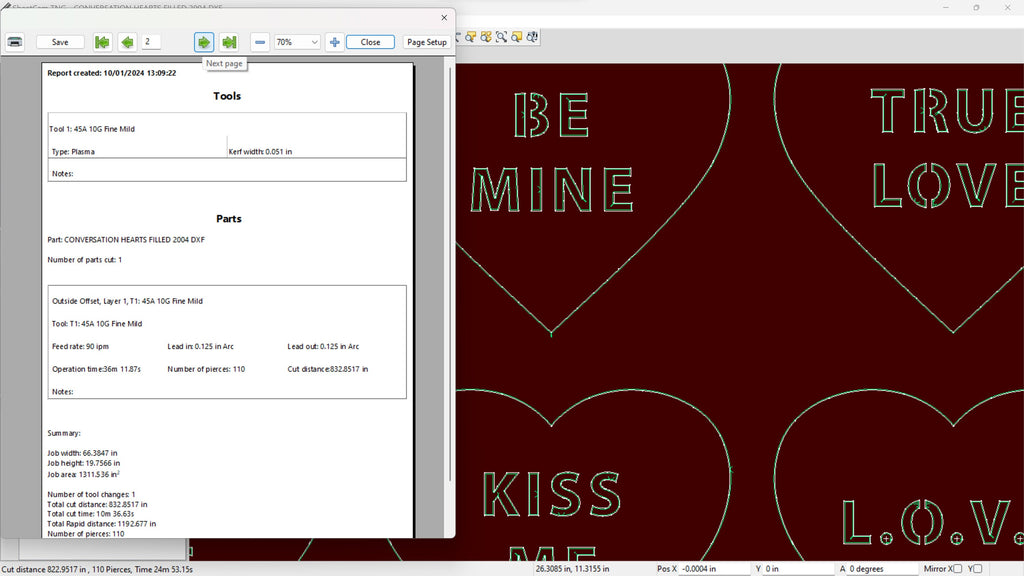Screen dimensions: 1024x576
Task: Click 'Tool 1: 45A 10G Fine Mild' text
Action: (92, 129)
